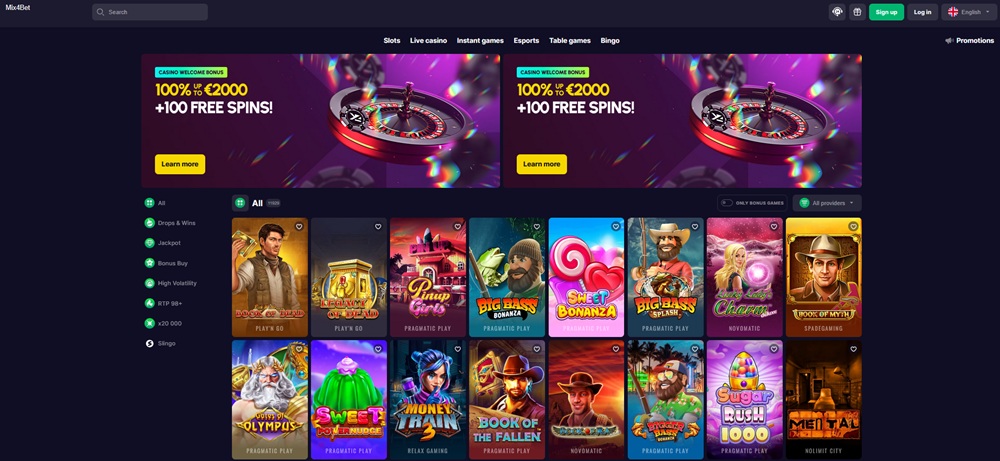Favorite Book of Dead with heart icon

298,226
